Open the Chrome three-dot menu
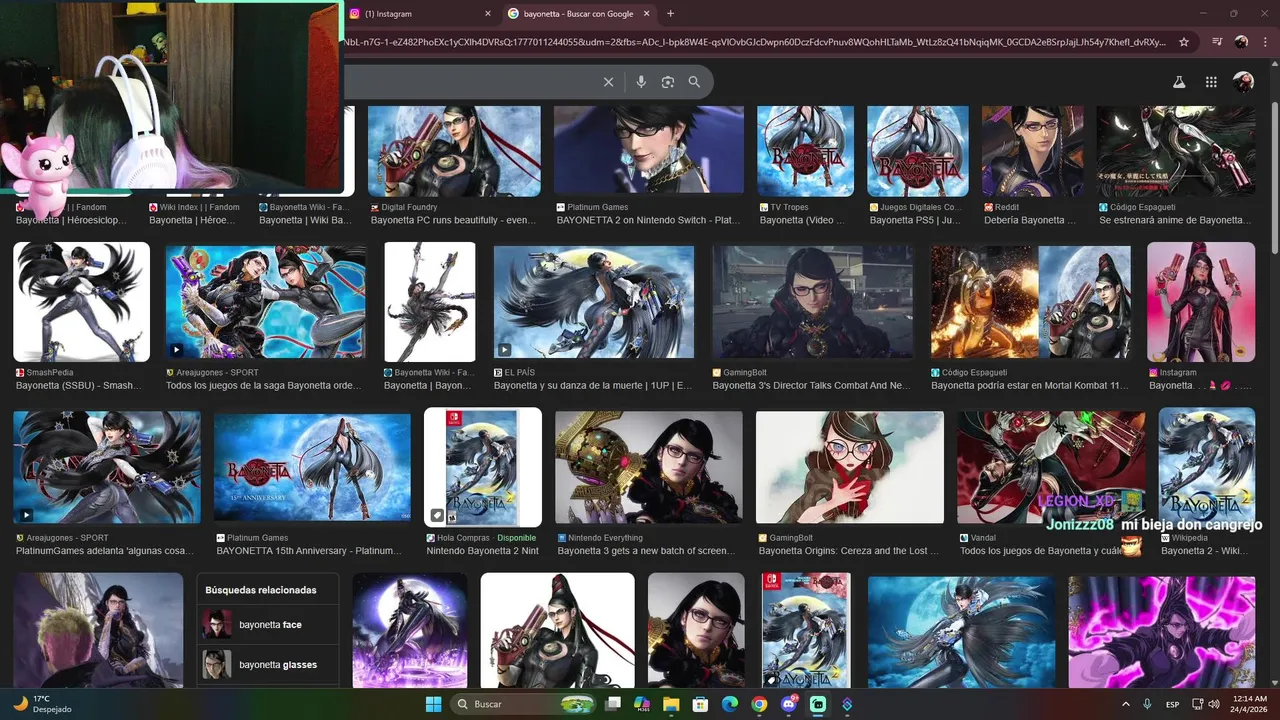 click(1265, 42)
